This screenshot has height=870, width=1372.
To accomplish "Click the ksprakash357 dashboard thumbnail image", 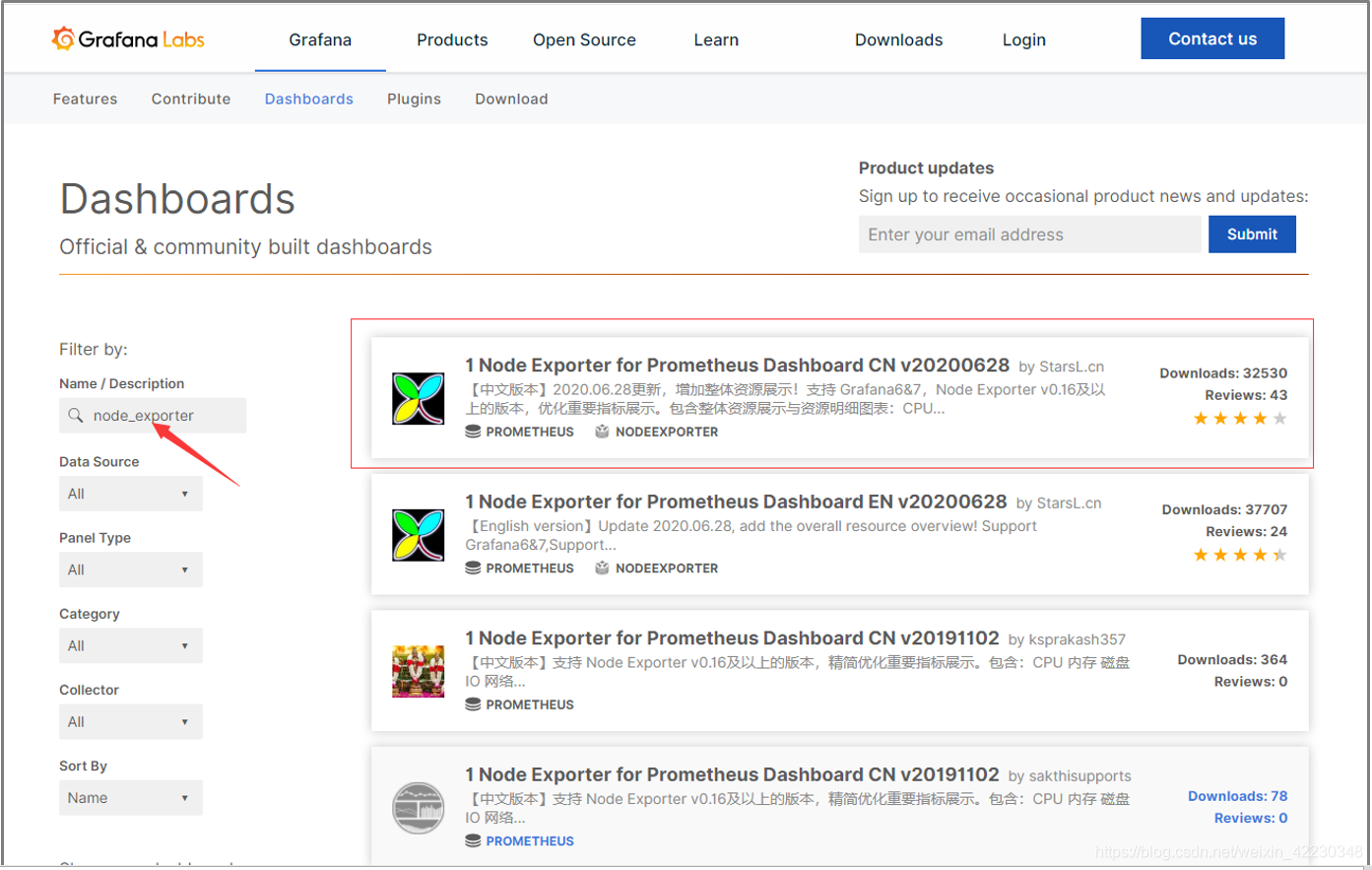I will pos(419,671).
